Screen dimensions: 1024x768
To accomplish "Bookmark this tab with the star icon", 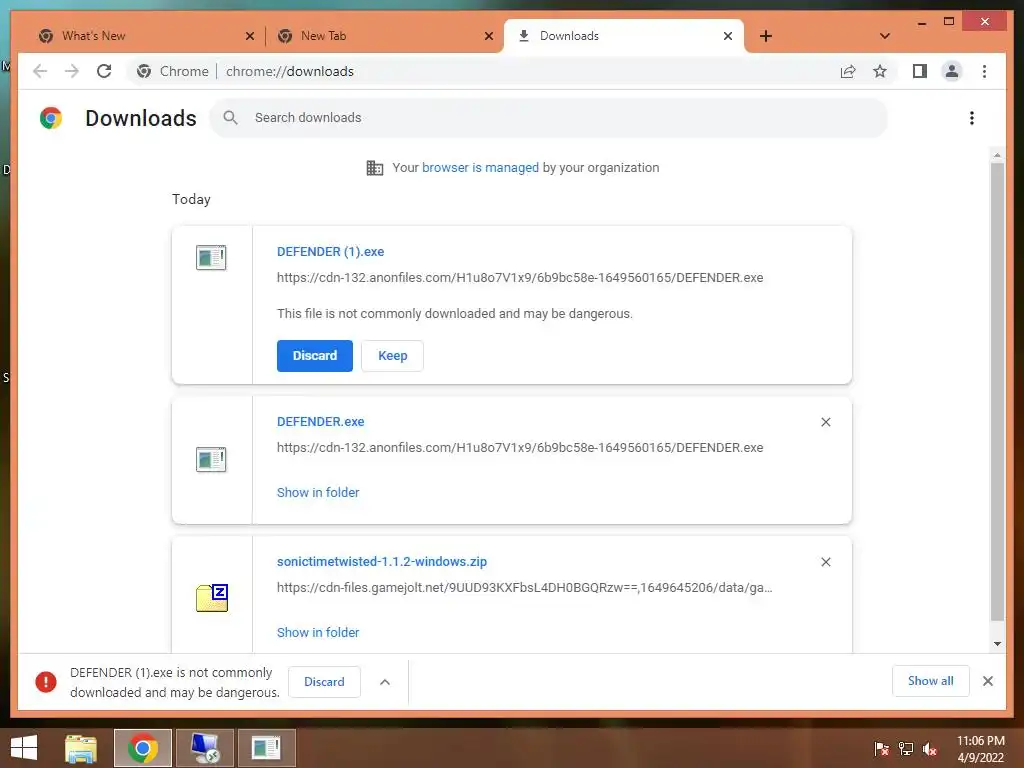I will point(880,71).
